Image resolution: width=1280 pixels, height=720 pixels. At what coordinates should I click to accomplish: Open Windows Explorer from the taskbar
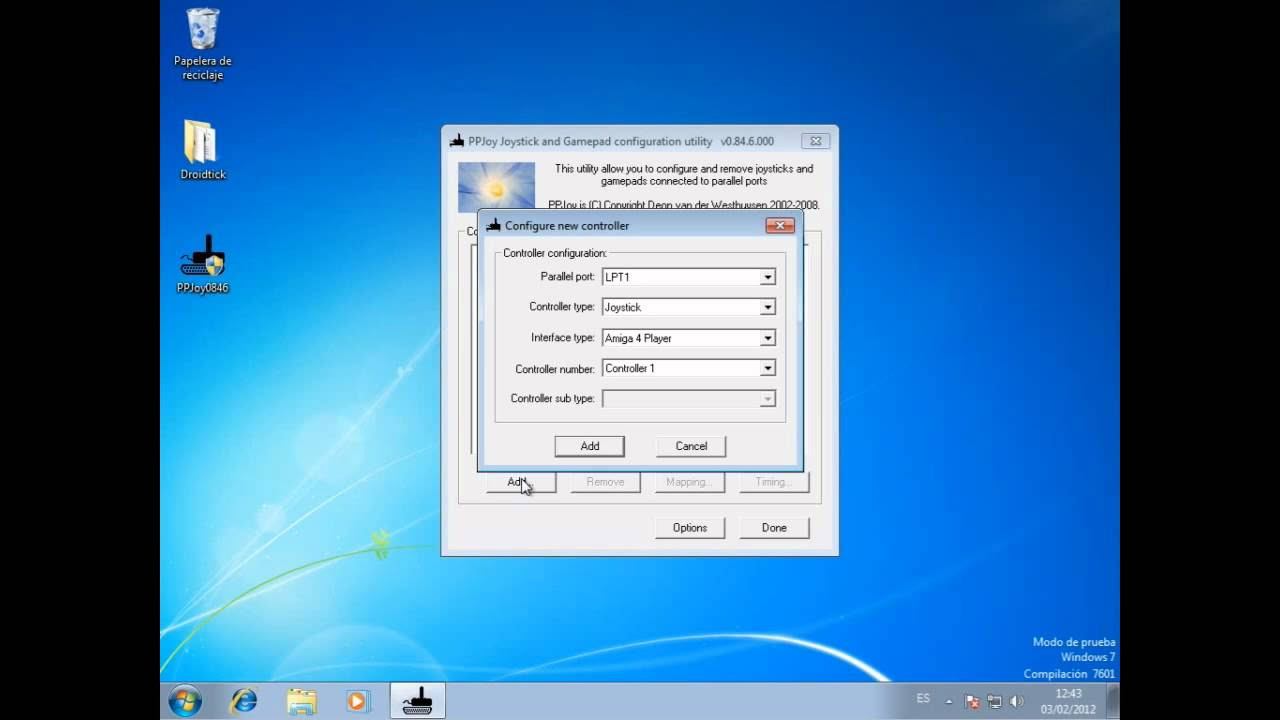[301, 701]
